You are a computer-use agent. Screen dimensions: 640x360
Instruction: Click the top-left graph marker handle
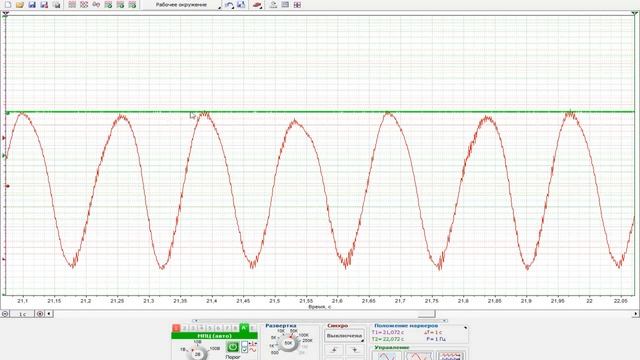(5, 14)
